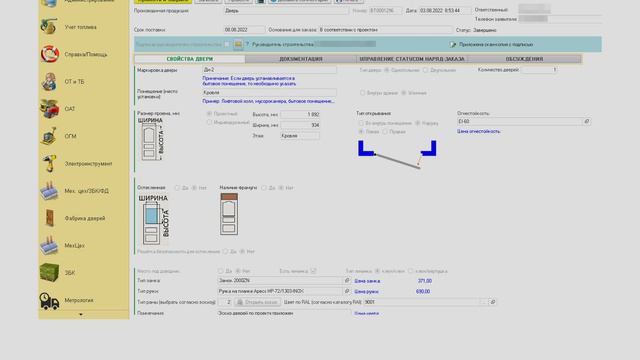The height and width of the screenshot is (360, 640).
Task: Click the Количество дверей field
Action: [x=539, y=70]
